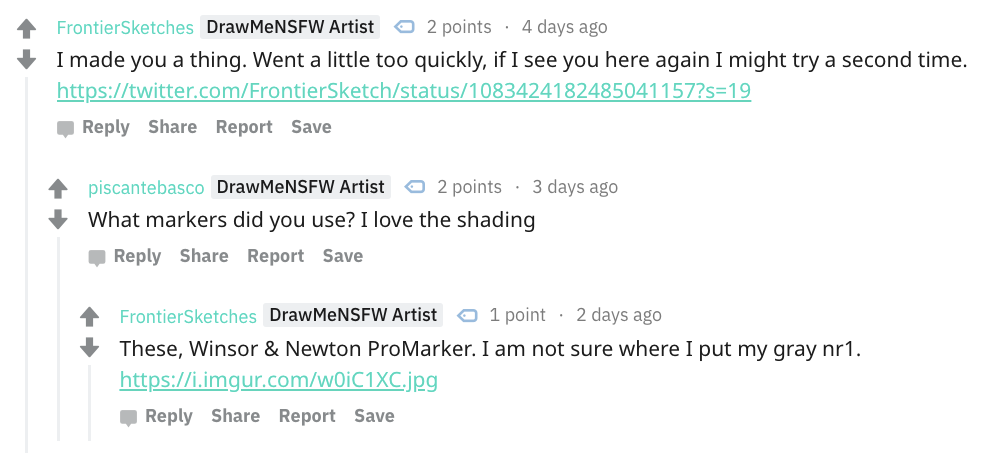Reply to the ProMarker comment
Image resolution: width=996 pixels, height=453 pixels.
156,416
